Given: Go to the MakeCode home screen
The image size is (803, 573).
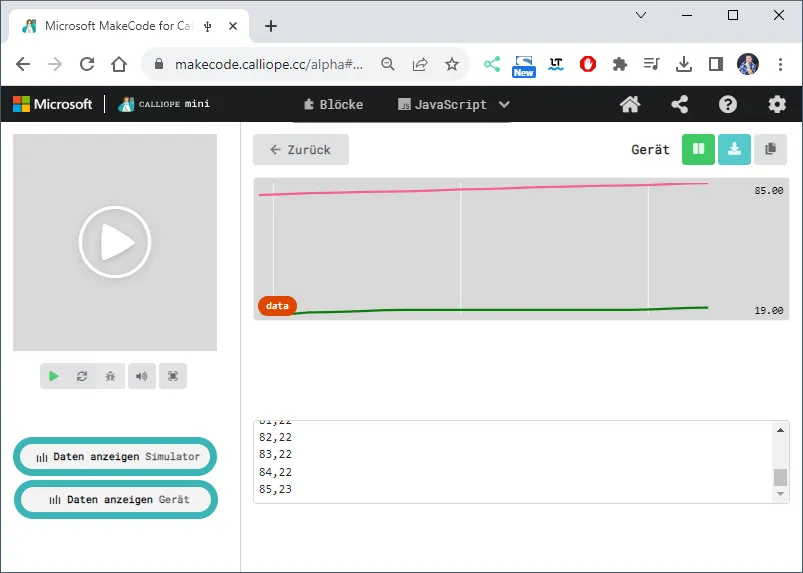Looking at the screenshot, I should [630, 104].
